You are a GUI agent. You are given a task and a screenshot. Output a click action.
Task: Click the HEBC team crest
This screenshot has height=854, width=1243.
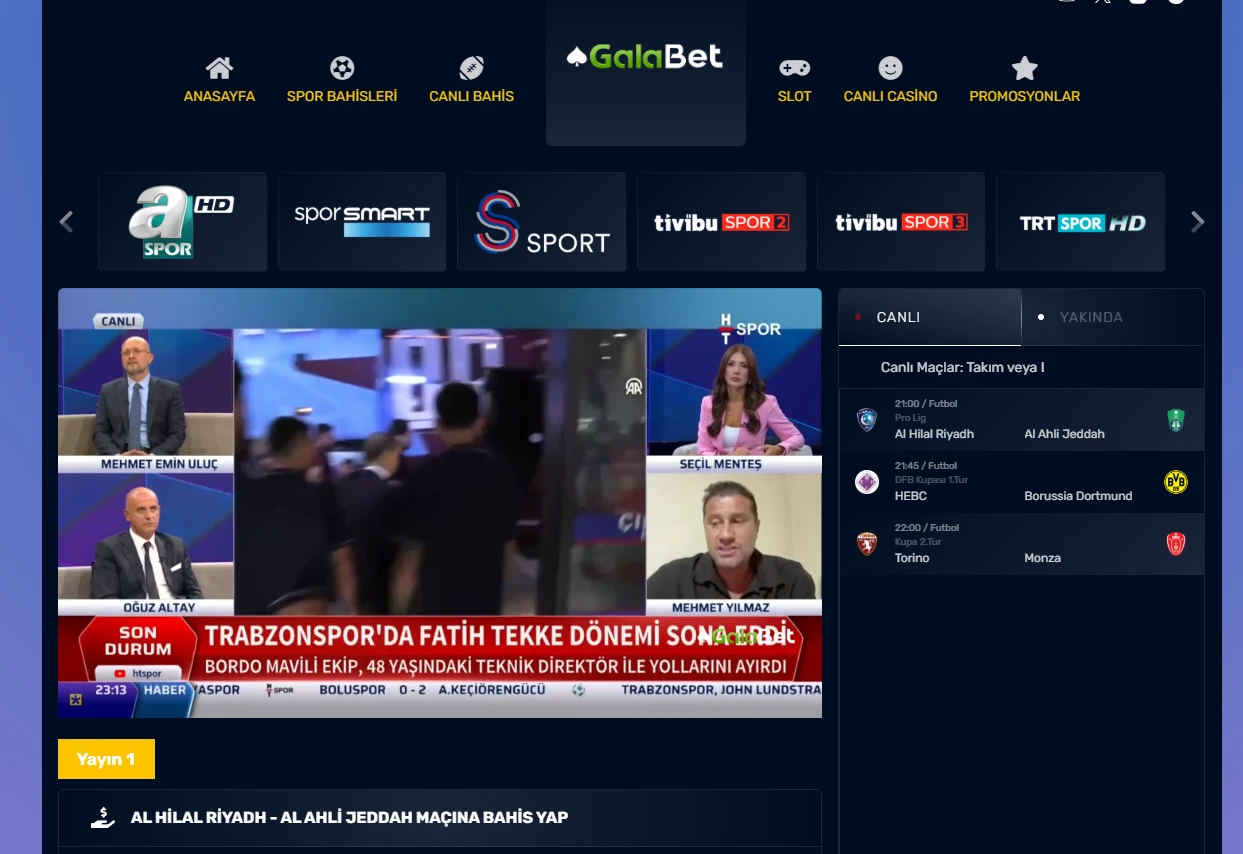click(x=867, y=482)
